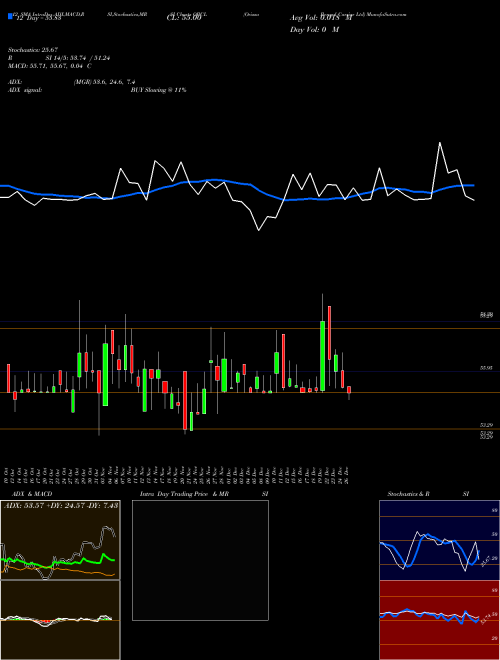The width and height of the screenshot is (500, 660).
Task: Click the tall red candlestick after the green spike
Action: (329, 333)
